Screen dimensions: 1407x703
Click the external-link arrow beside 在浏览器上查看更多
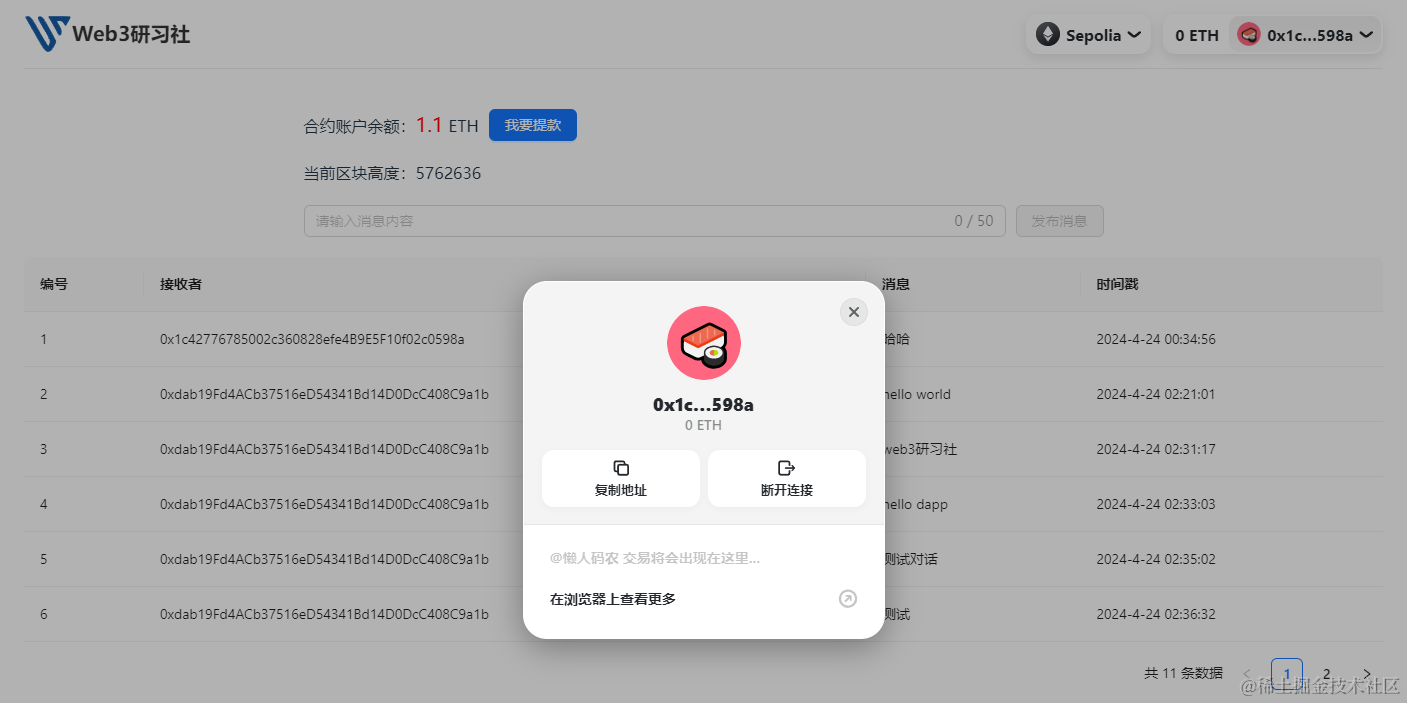[x=847, y=598]
